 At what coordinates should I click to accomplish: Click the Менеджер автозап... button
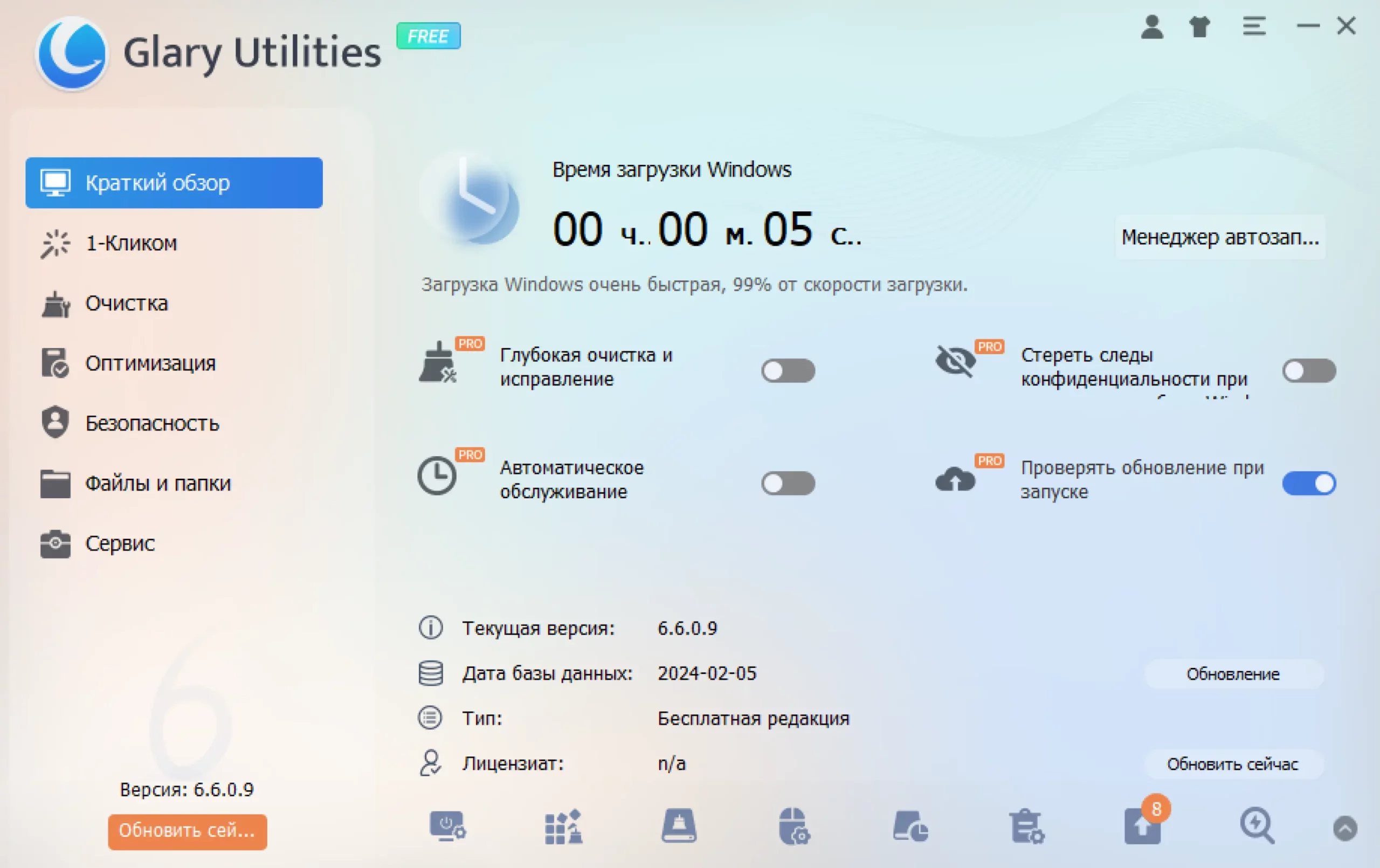[1220, 237]
